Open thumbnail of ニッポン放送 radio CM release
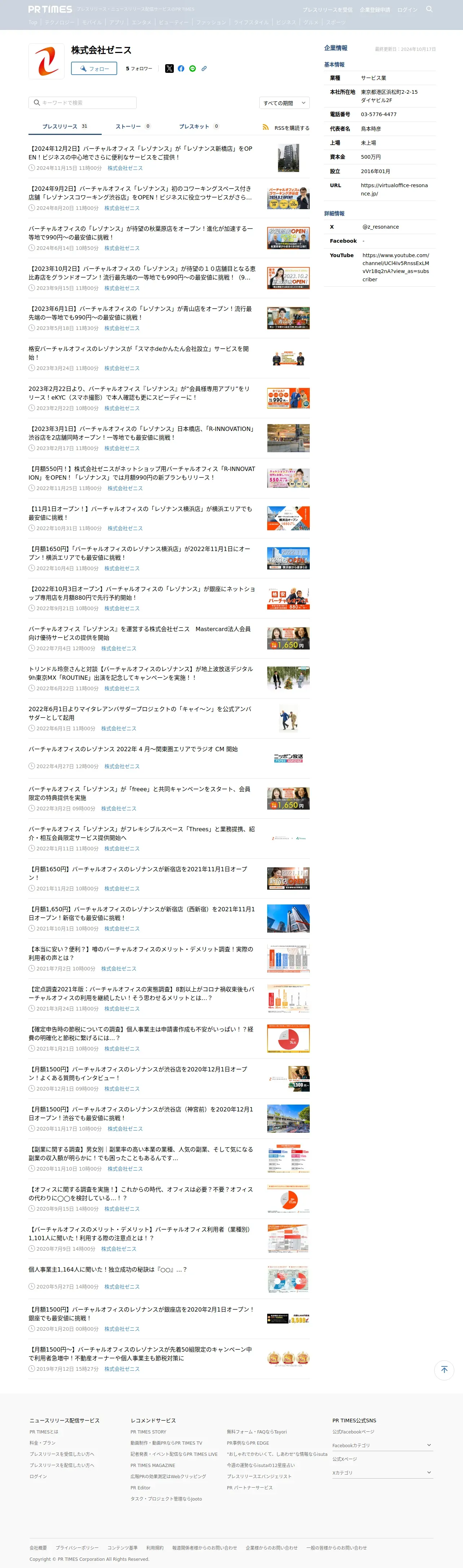 pyautogui.click(x=288, y=758)
